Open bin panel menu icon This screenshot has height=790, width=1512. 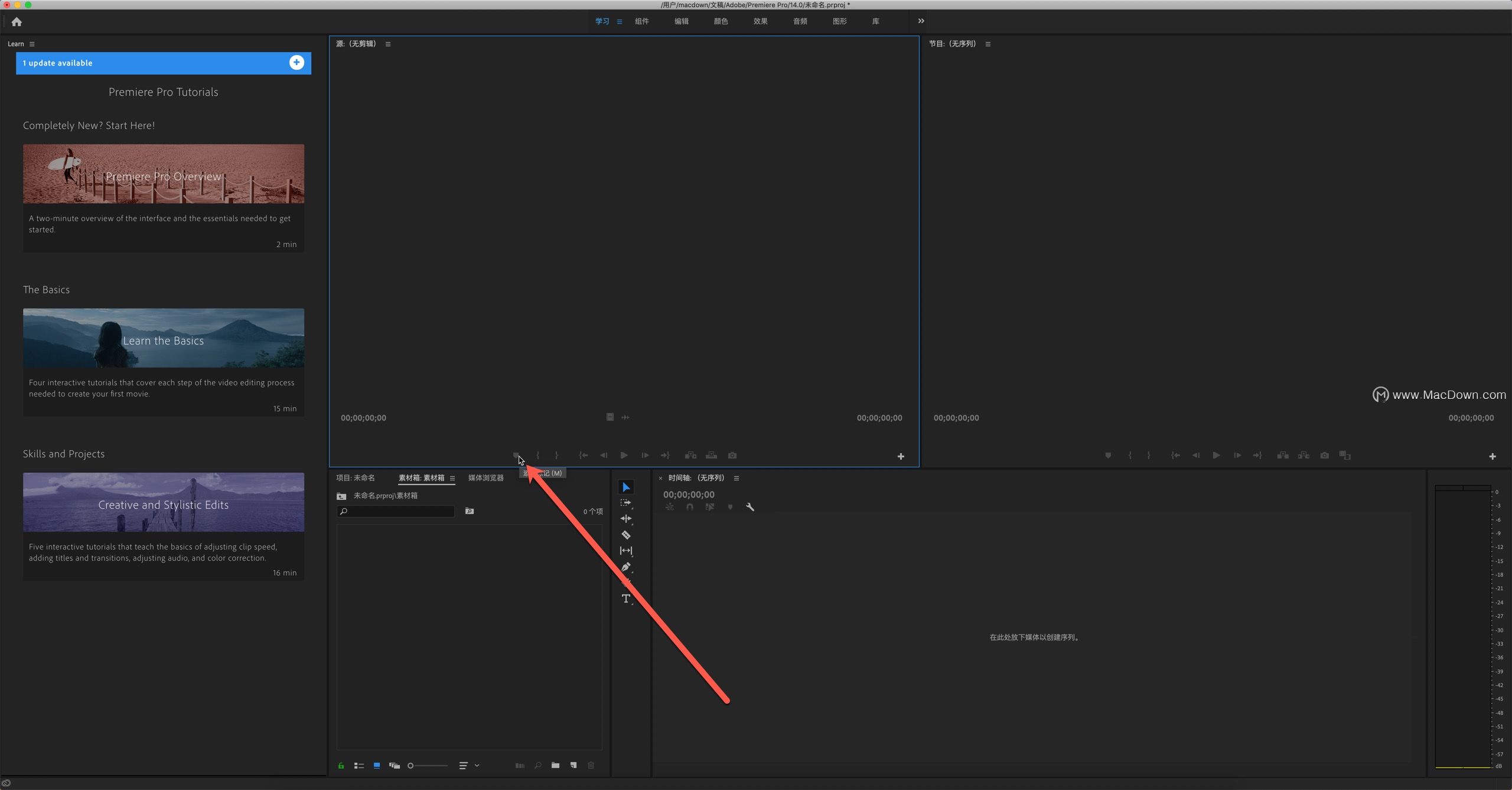tap(452, 479)
